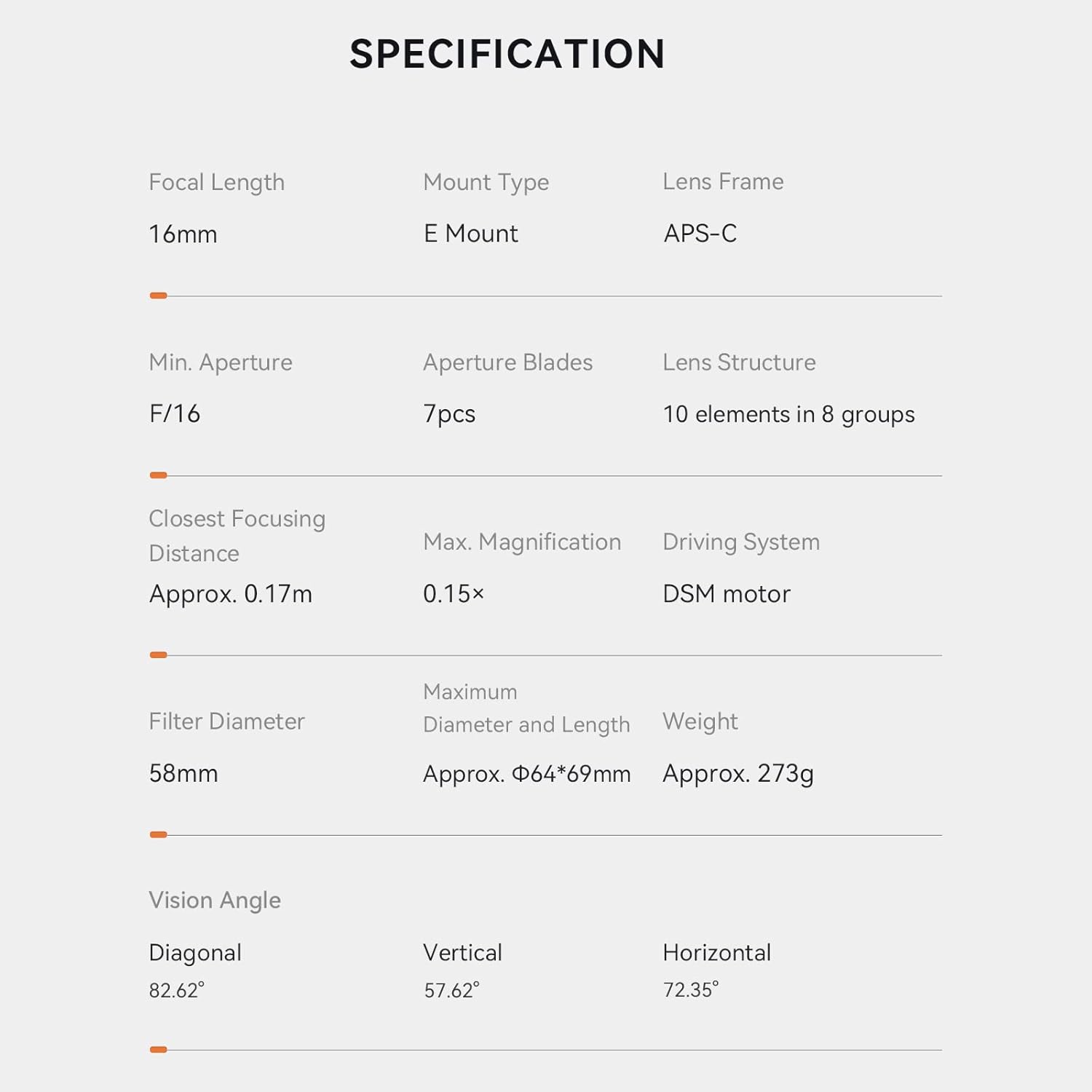
Task: Click the Min. Aperture label
Action: [220, 363]
